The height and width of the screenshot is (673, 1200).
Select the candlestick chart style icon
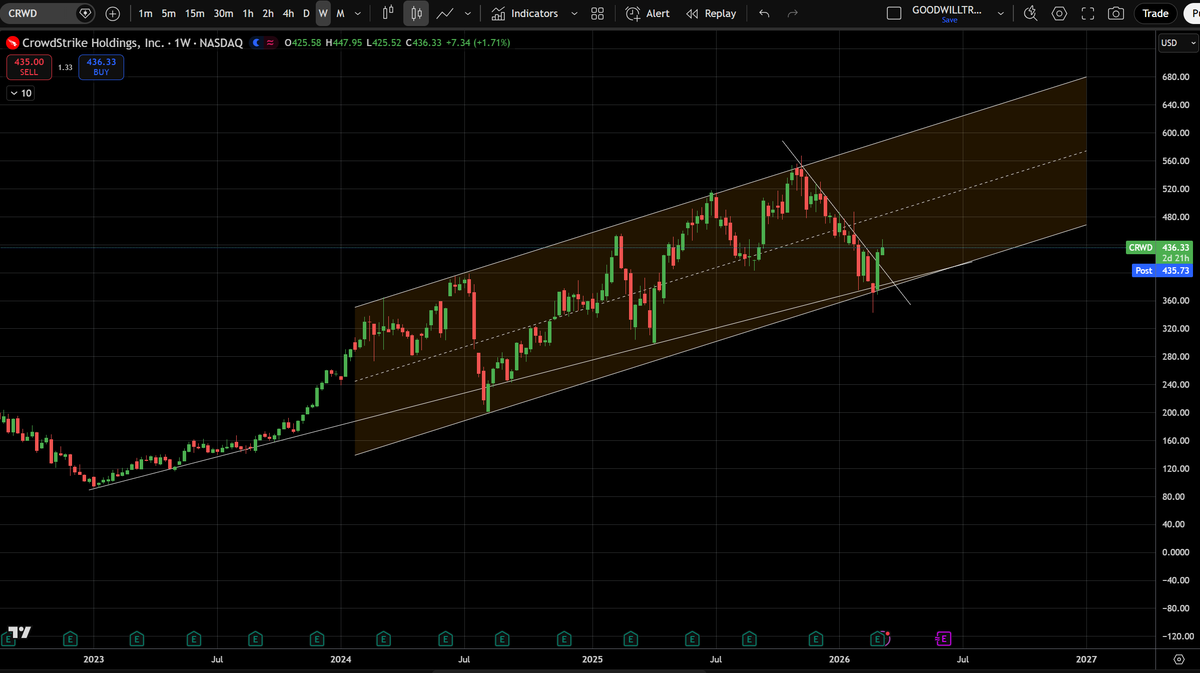tap(417, 13)
